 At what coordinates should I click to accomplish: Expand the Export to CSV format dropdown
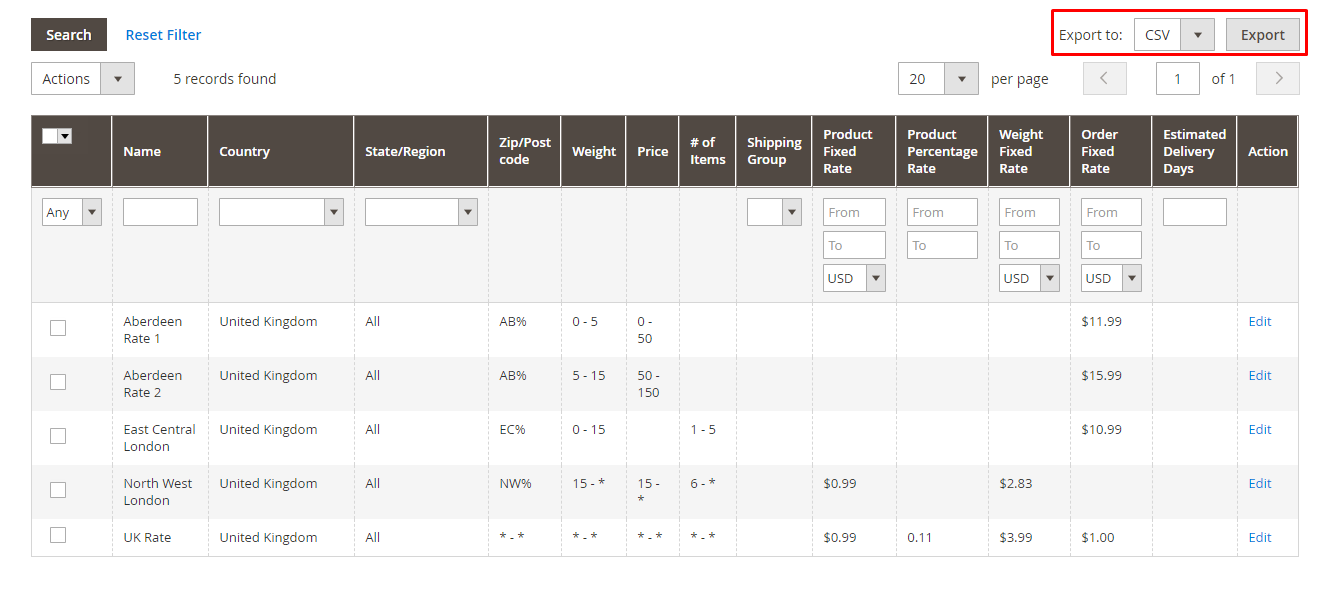point(1174,35)
